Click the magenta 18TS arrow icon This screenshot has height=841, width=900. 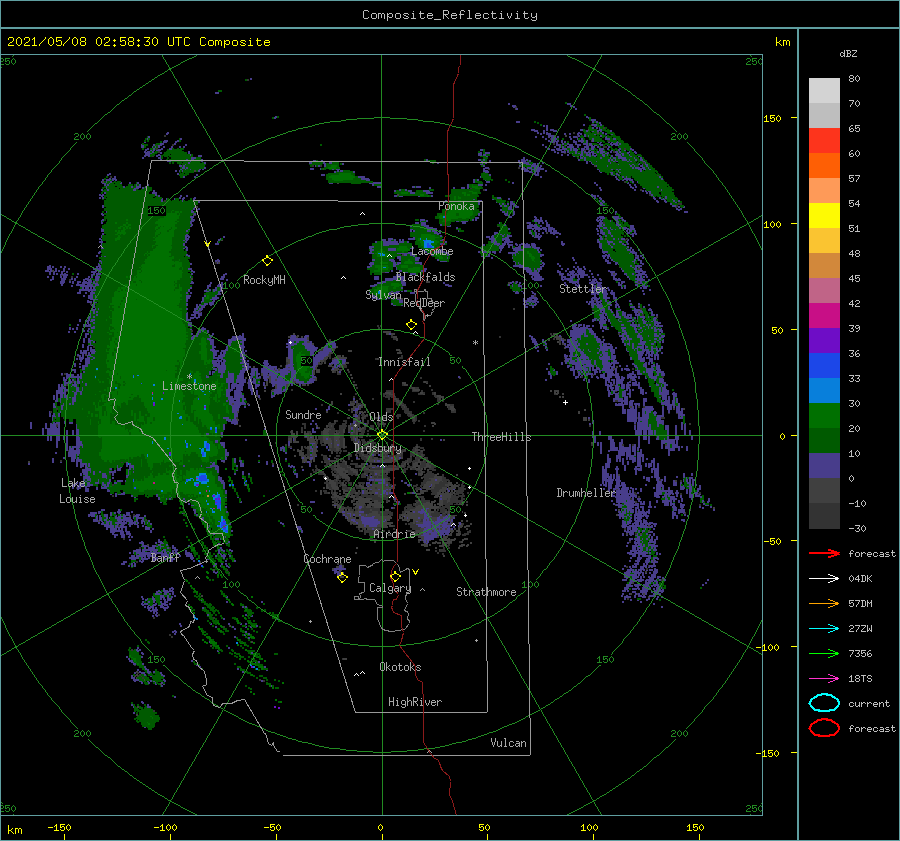(824, 679)
